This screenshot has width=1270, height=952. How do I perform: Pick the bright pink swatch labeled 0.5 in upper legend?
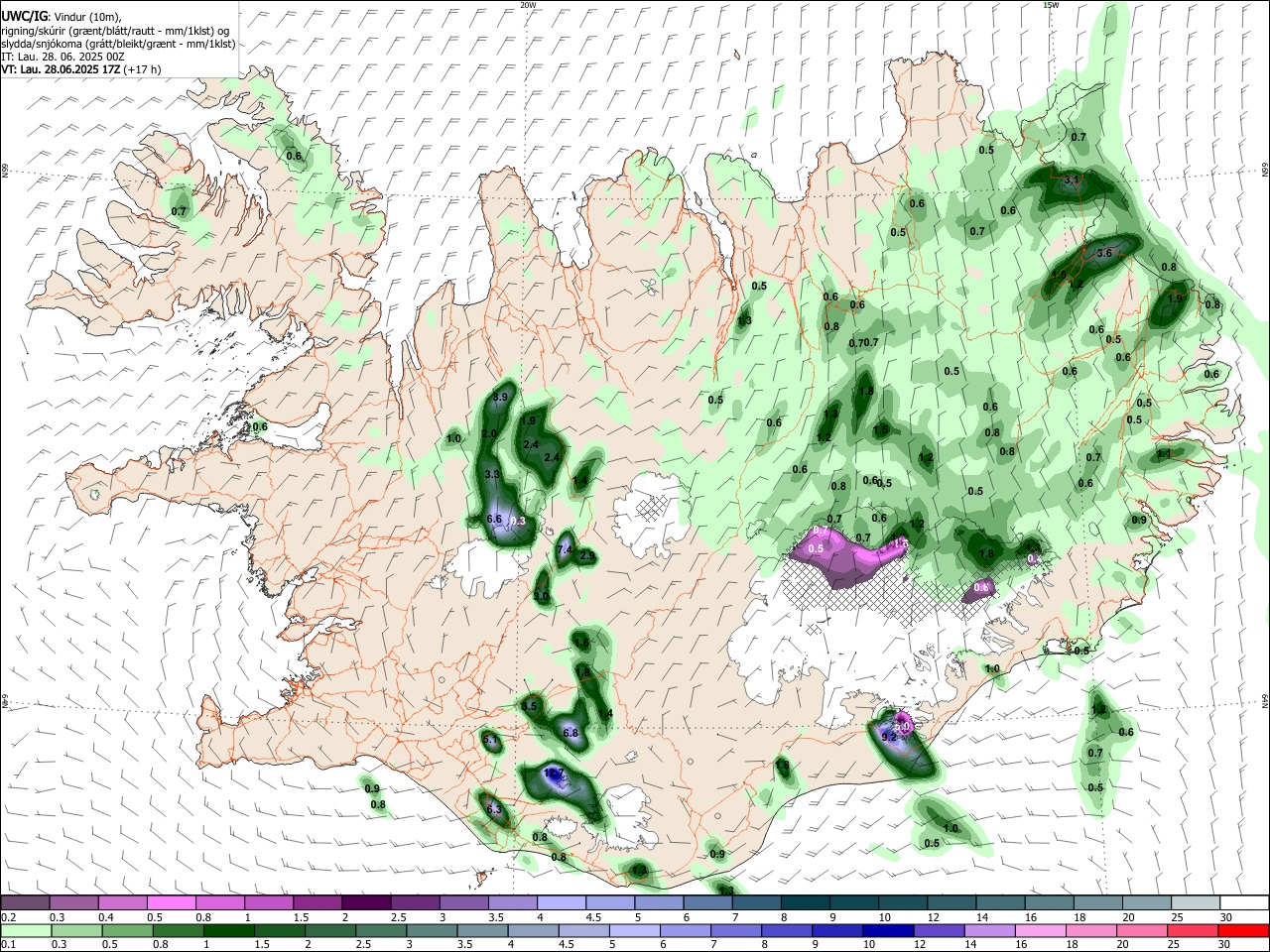pyautogui.click(x=172, y=902)
